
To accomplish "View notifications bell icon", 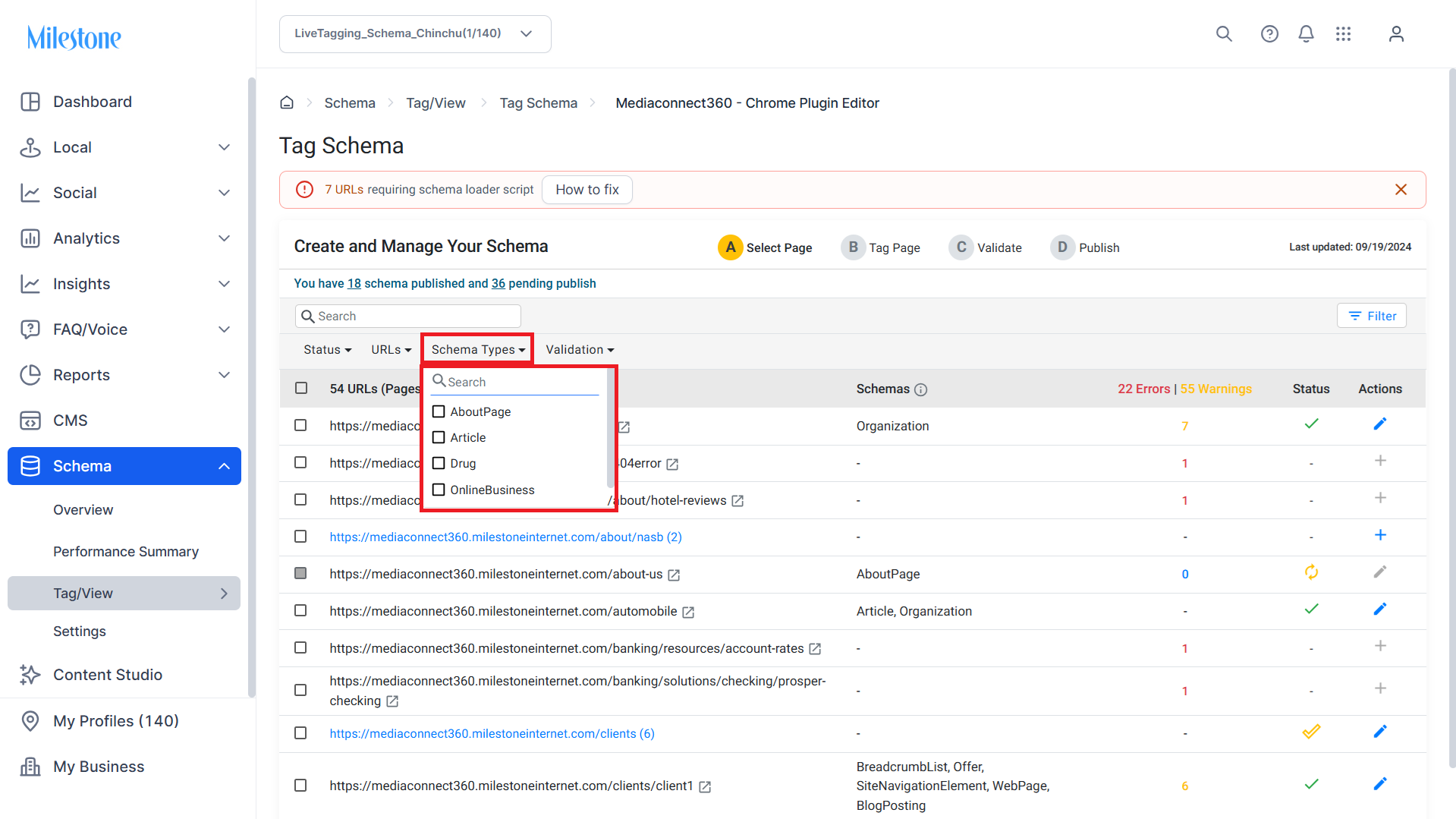I will [x=1306, y=34].
